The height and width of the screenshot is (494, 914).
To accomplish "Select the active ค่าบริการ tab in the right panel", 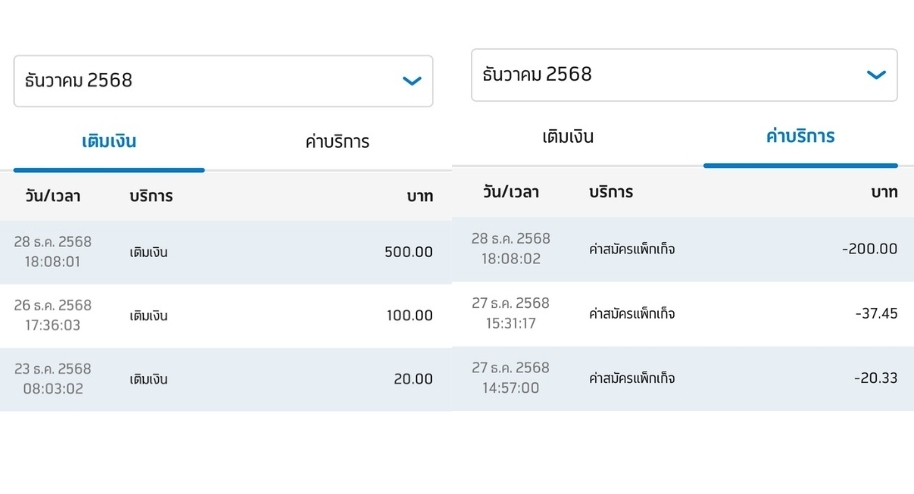I will (800, 137).
